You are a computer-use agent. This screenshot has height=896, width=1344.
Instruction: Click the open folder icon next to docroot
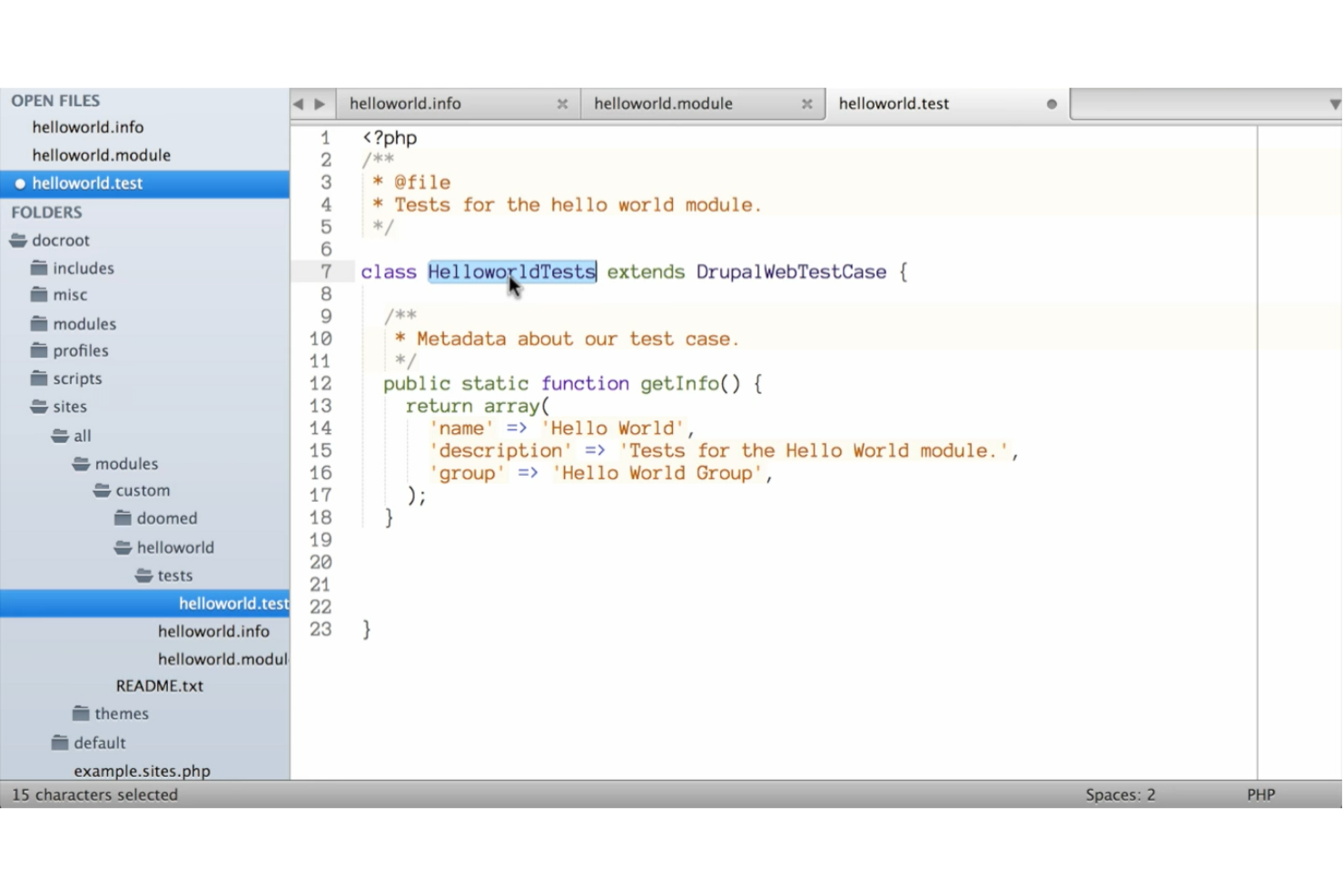[x=19, y=240]
